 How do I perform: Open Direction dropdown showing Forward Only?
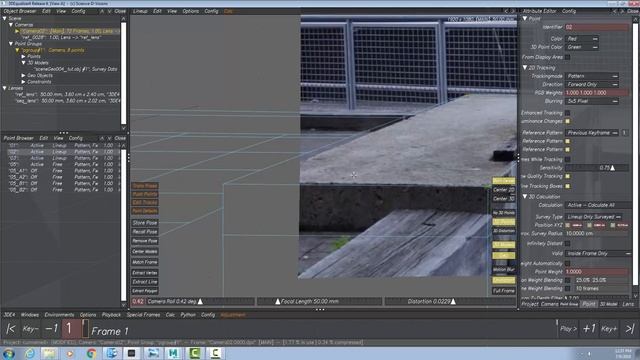click(592, 84)
